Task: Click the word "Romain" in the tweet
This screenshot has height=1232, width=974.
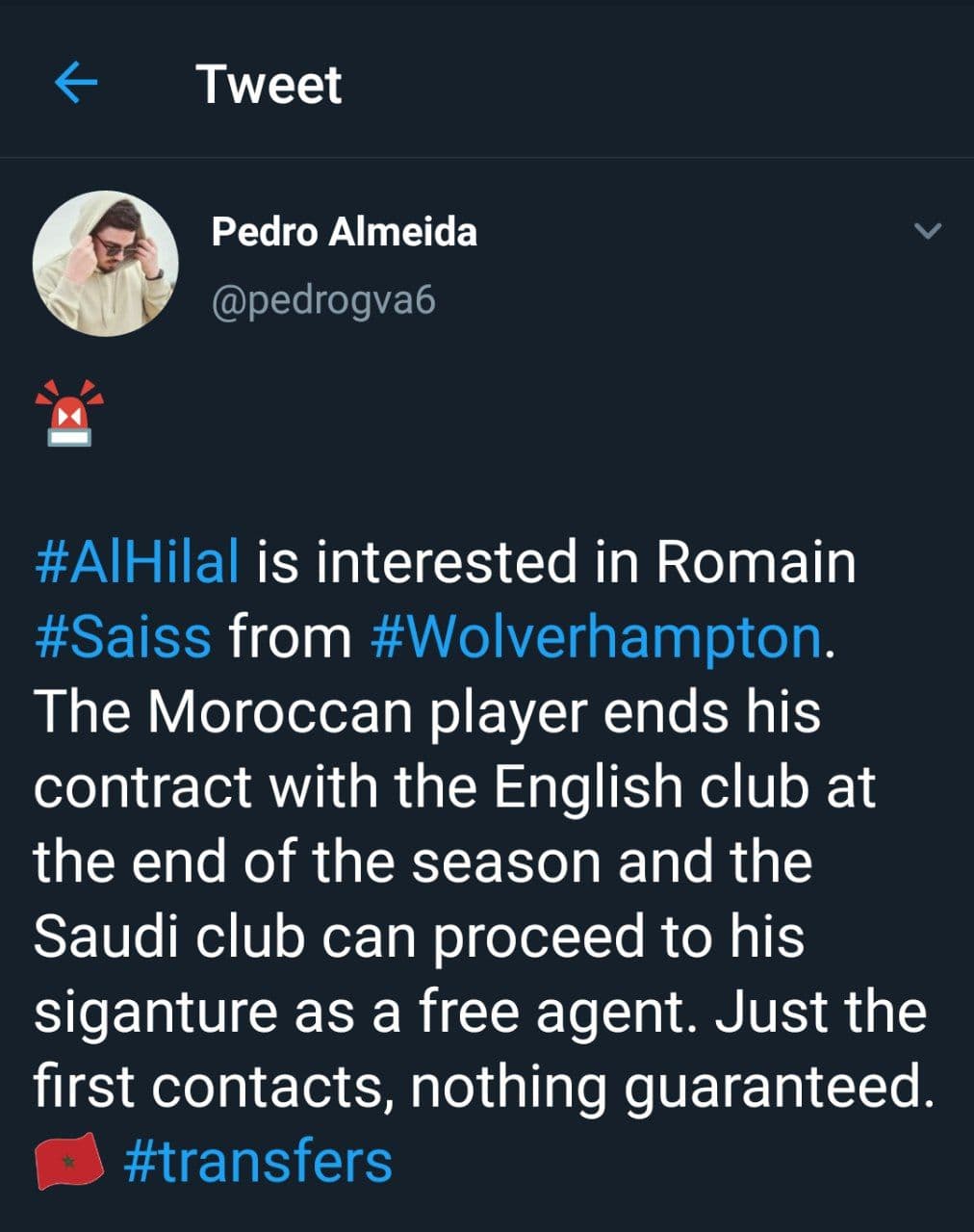Action: point(756,561)
